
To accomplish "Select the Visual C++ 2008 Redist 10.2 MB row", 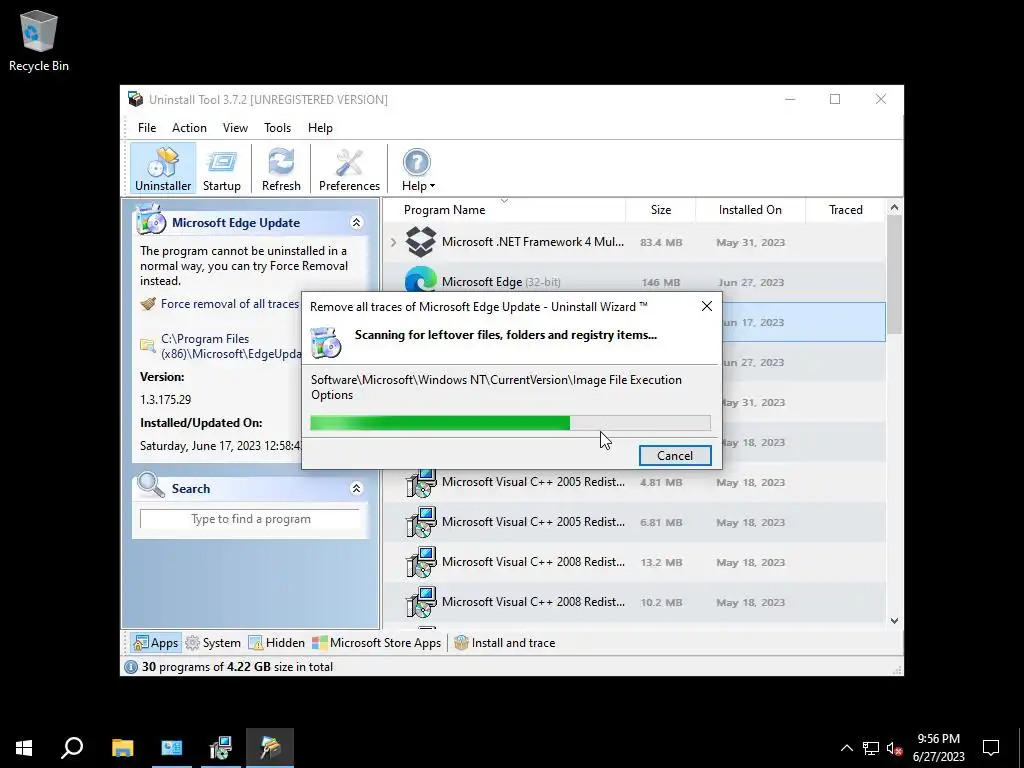I will [633, 601].
